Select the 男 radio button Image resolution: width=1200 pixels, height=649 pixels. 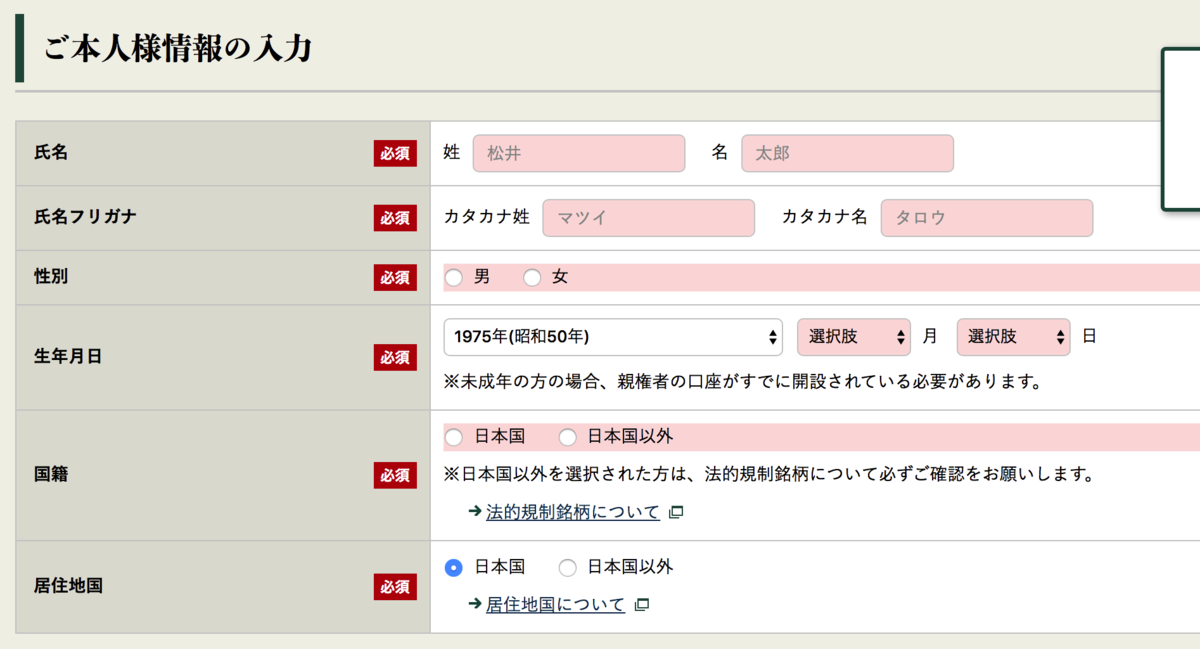point(454,277)
